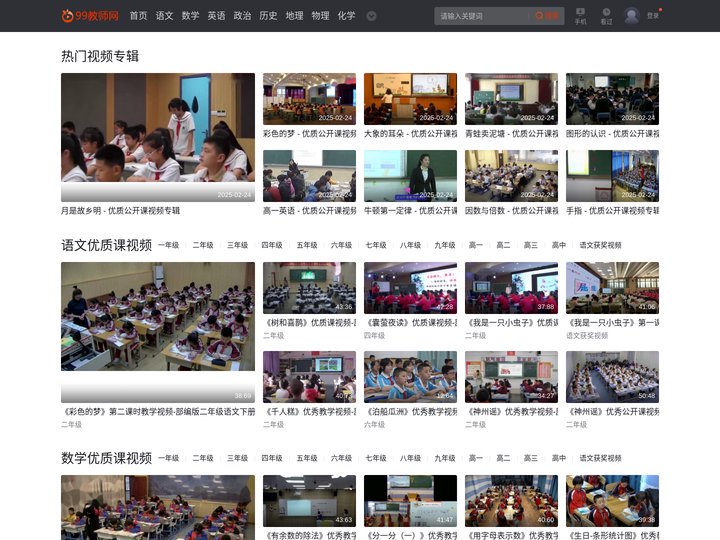Screen dimensions: 720x540
Task: Open the 树和喜鹊 video thumbnail
Action: (309, 288)
